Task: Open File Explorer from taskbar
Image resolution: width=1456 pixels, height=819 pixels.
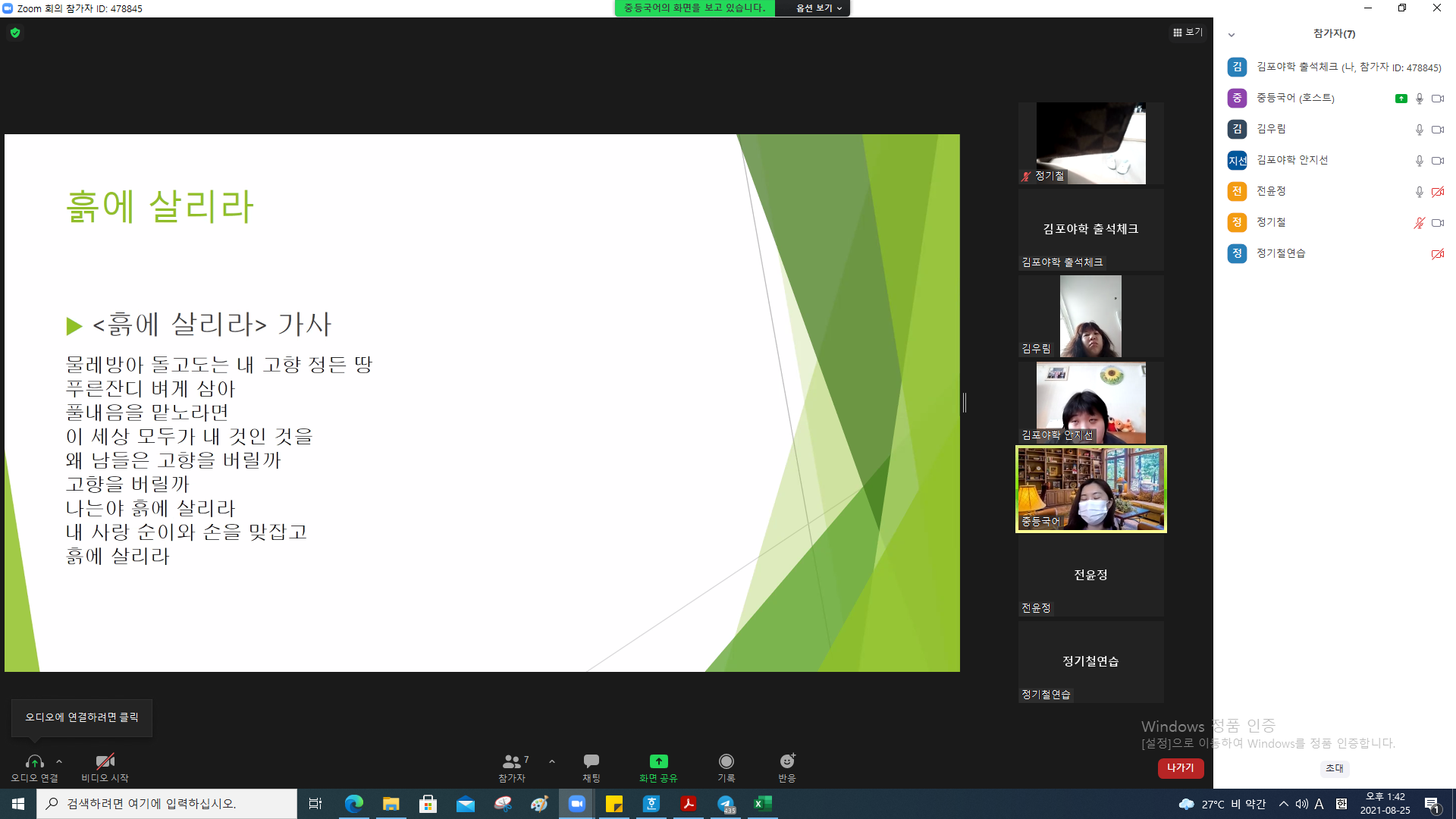Action: click(391, 804)
